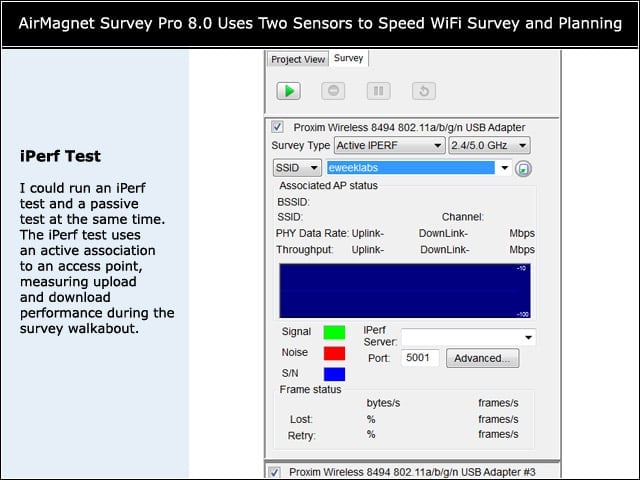This screenshot has height=480, width=640.
Task: Uncheck the first Proxim Wireless 8494 adapter checkbox
Action: [278, 127]
